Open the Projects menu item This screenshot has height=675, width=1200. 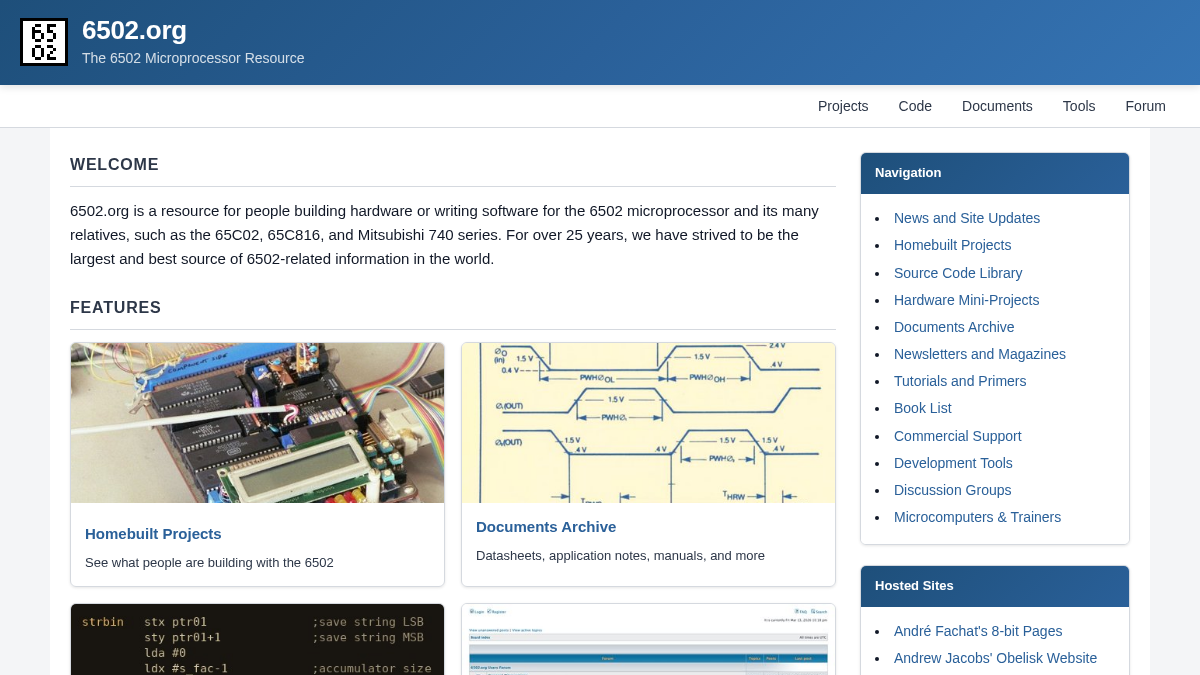click(x=843, y=106)
